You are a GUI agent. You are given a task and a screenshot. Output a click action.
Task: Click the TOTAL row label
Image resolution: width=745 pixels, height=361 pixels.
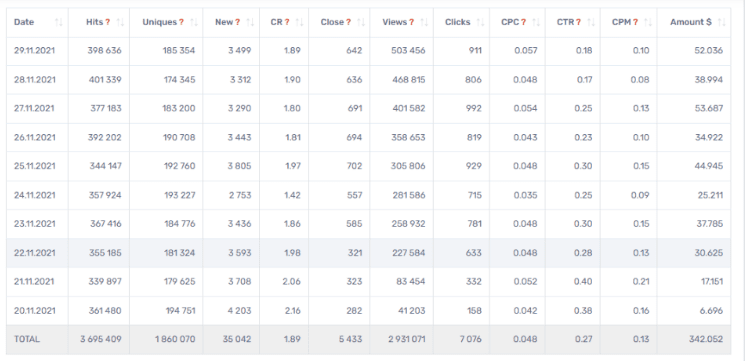[x=27, y=340]
